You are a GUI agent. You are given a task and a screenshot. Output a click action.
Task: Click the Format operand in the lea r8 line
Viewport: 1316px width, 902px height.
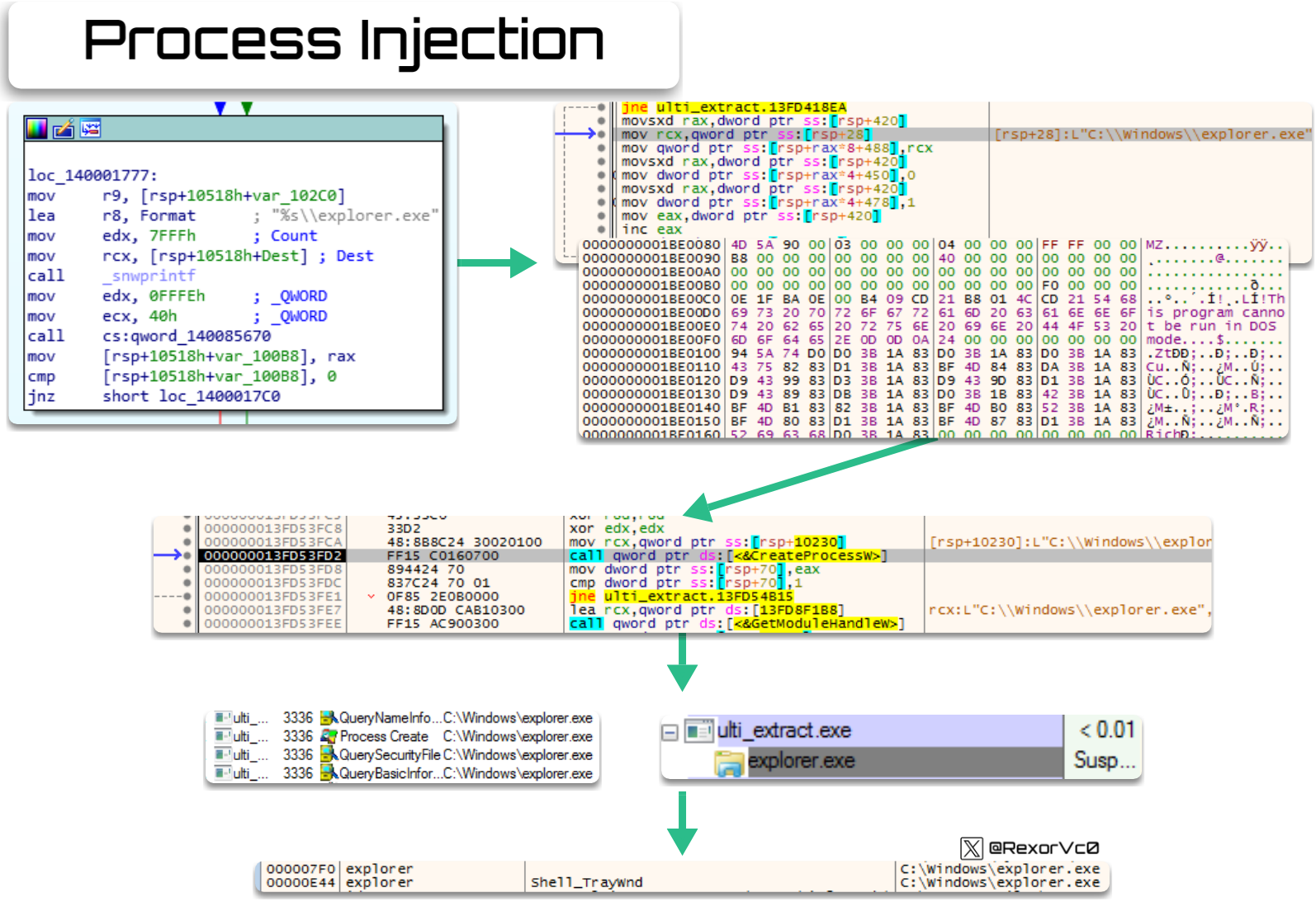point(168,215)
